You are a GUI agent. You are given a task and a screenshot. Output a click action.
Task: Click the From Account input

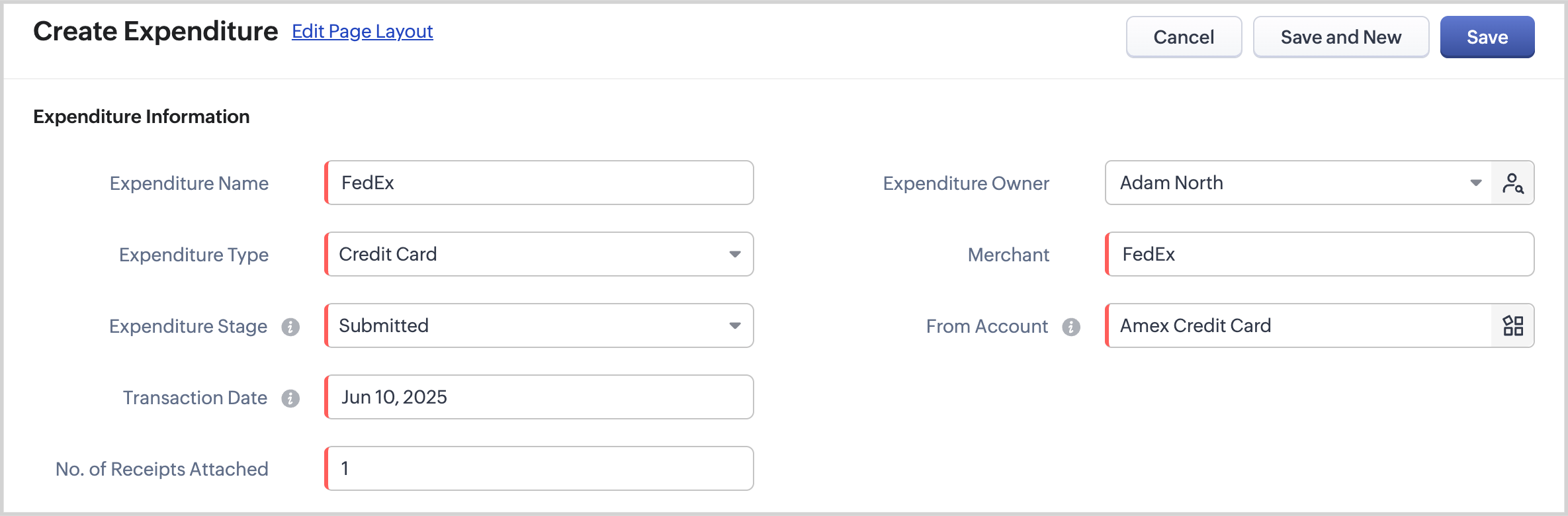coord(1298,325)
